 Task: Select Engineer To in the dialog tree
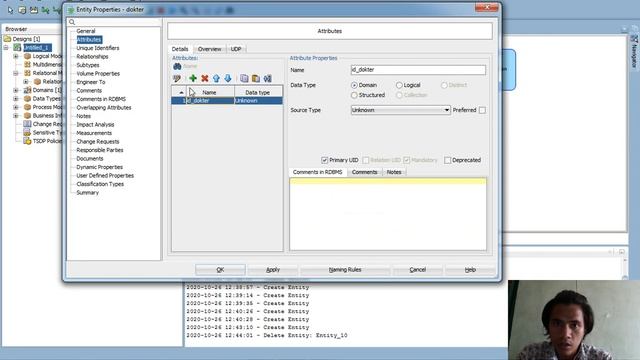(91, 82)
